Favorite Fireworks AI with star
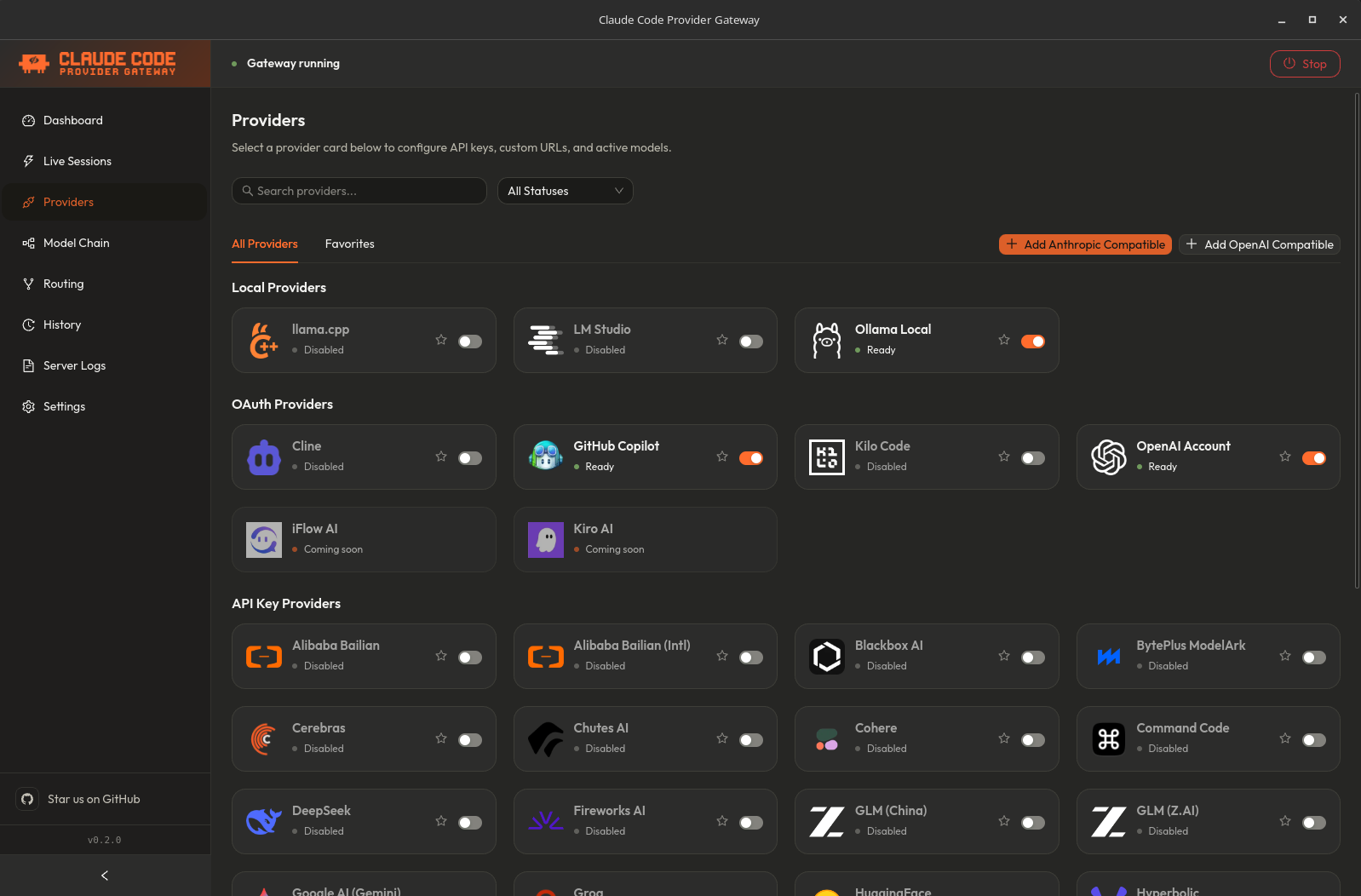Screen dimensions: 1361x896 click(722, 821)
